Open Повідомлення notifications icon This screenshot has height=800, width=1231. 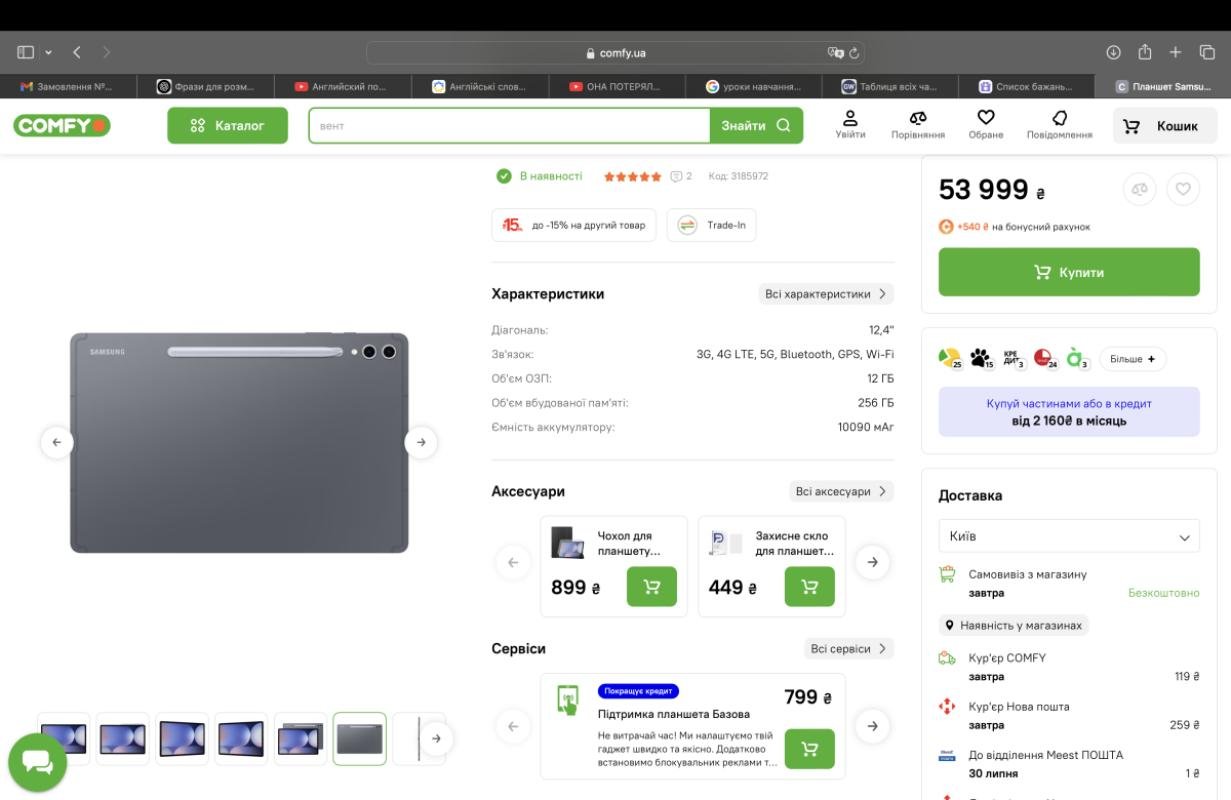click(1059, 125)
